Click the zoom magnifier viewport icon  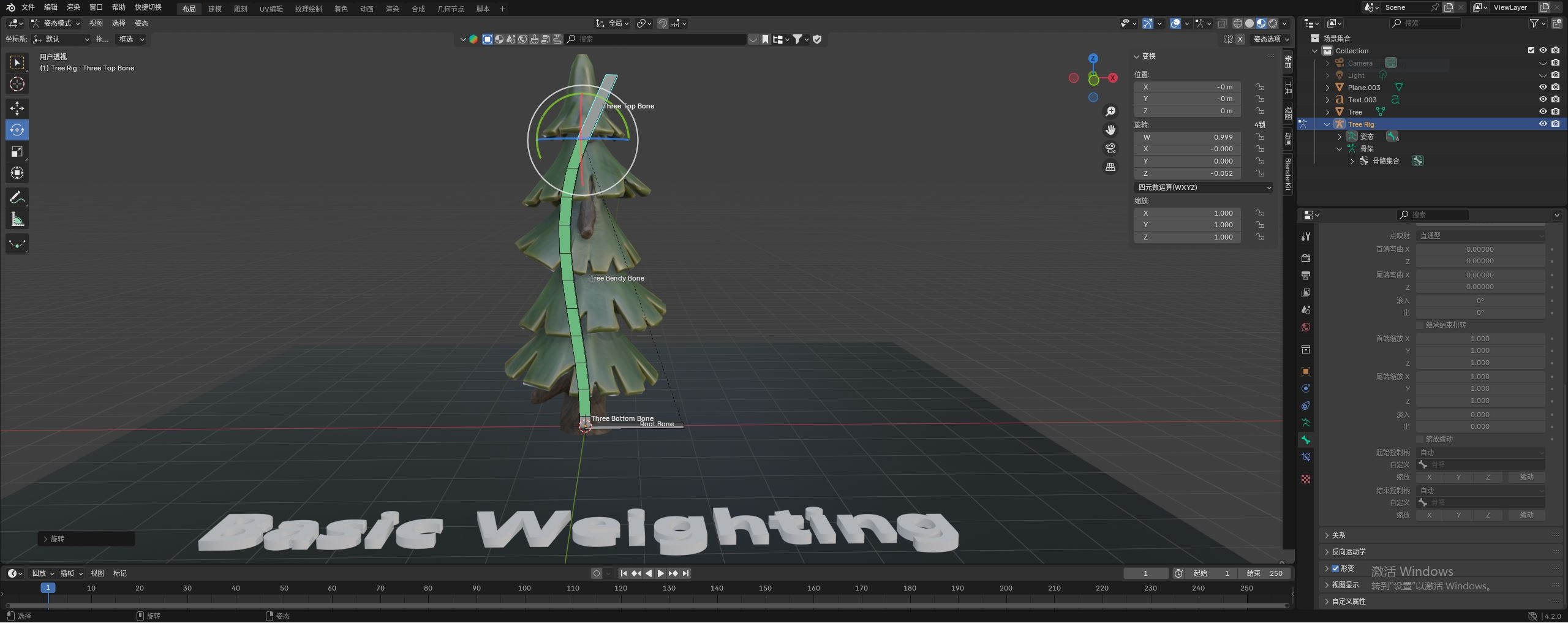coord(1110,111)
